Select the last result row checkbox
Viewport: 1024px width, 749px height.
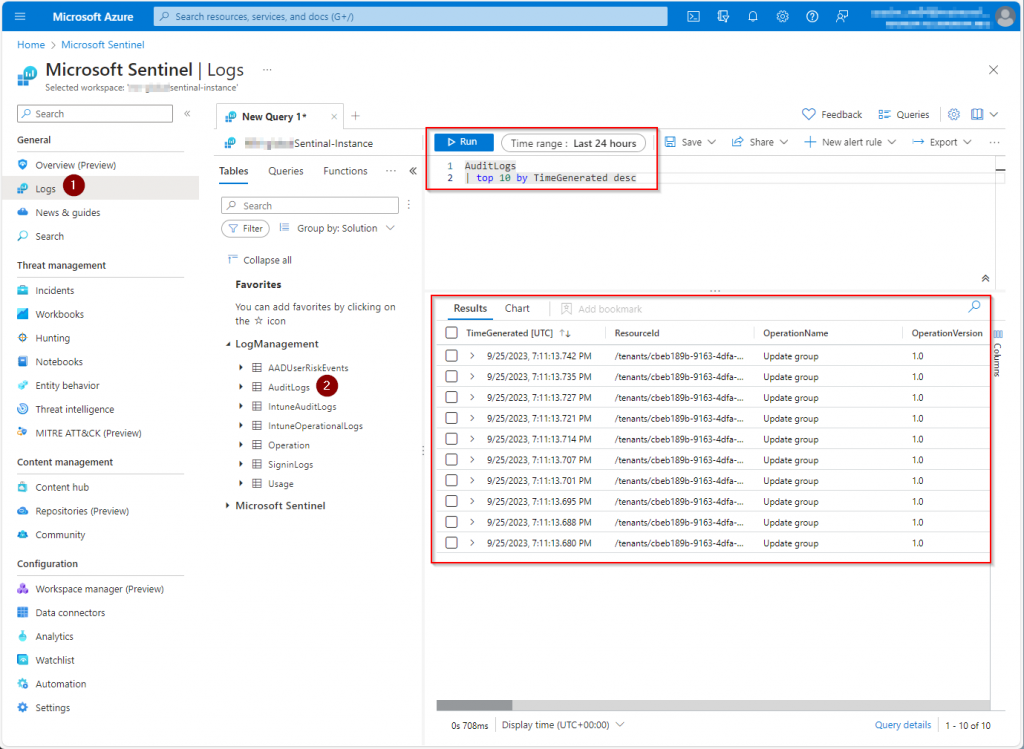452,542
